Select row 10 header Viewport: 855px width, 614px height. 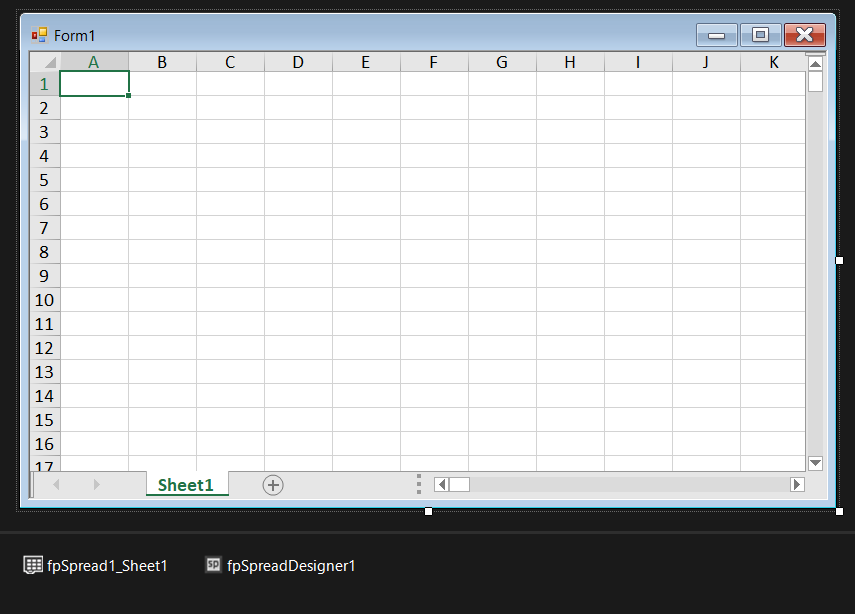45,300
